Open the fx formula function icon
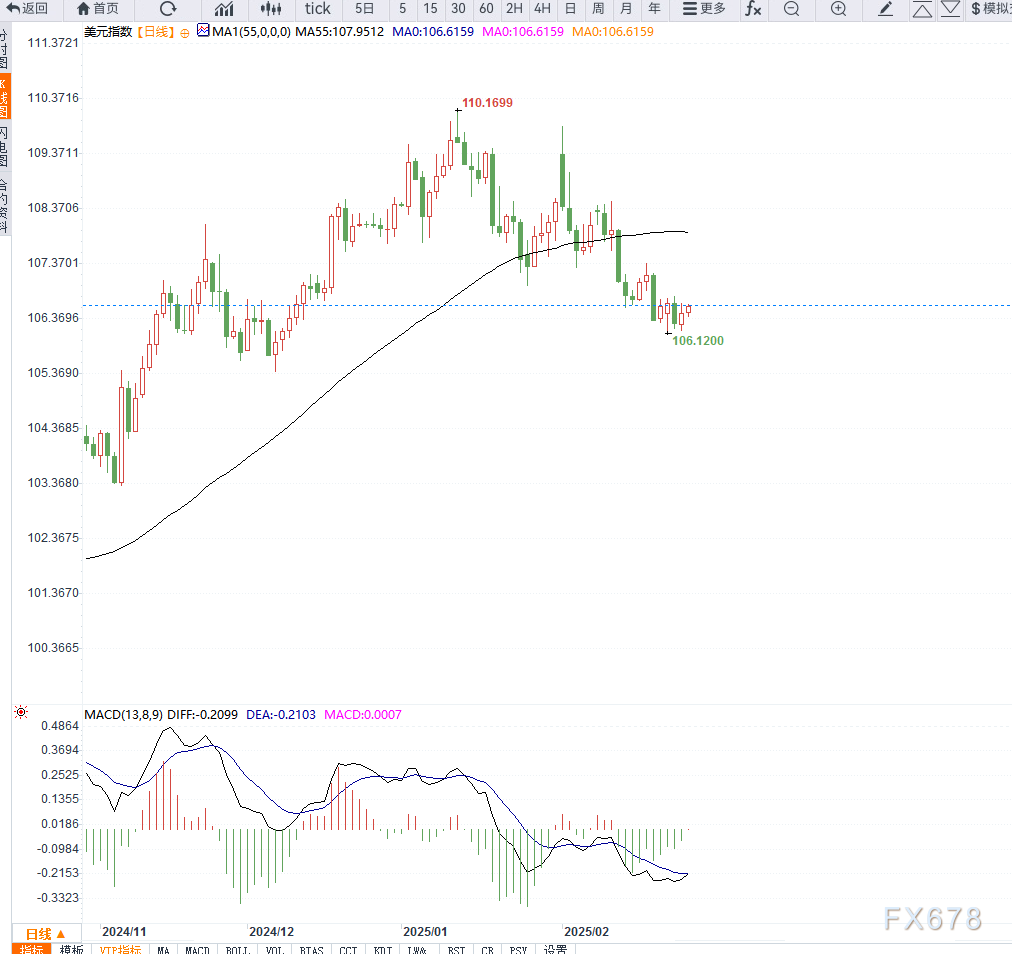The image size is (1012, 954). pyautogui.click(x=752, y=9)
